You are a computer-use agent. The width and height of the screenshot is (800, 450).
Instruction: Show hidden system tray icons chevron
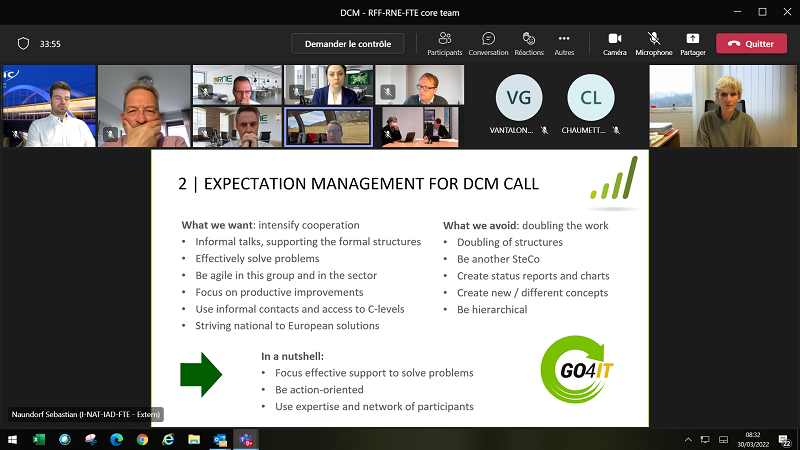(689, 440)
